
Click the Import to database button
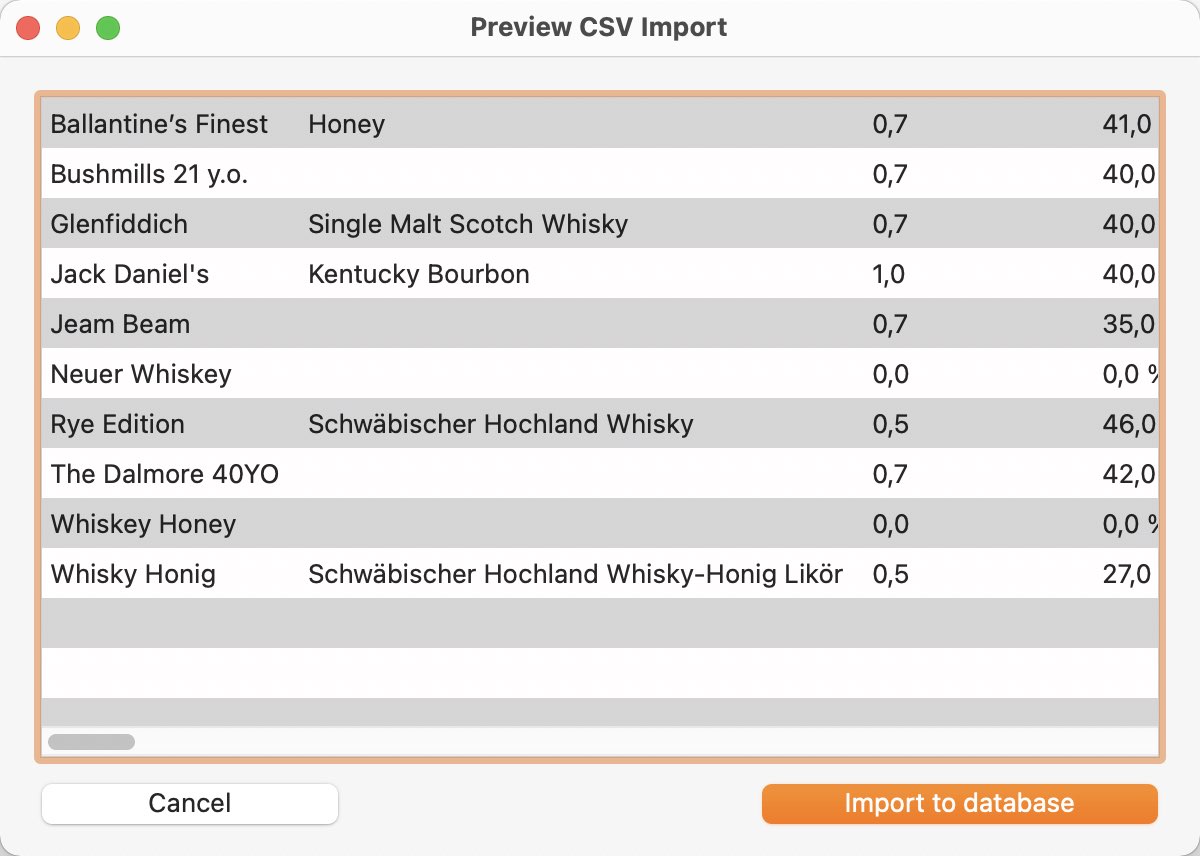click(x=959, y=803)
